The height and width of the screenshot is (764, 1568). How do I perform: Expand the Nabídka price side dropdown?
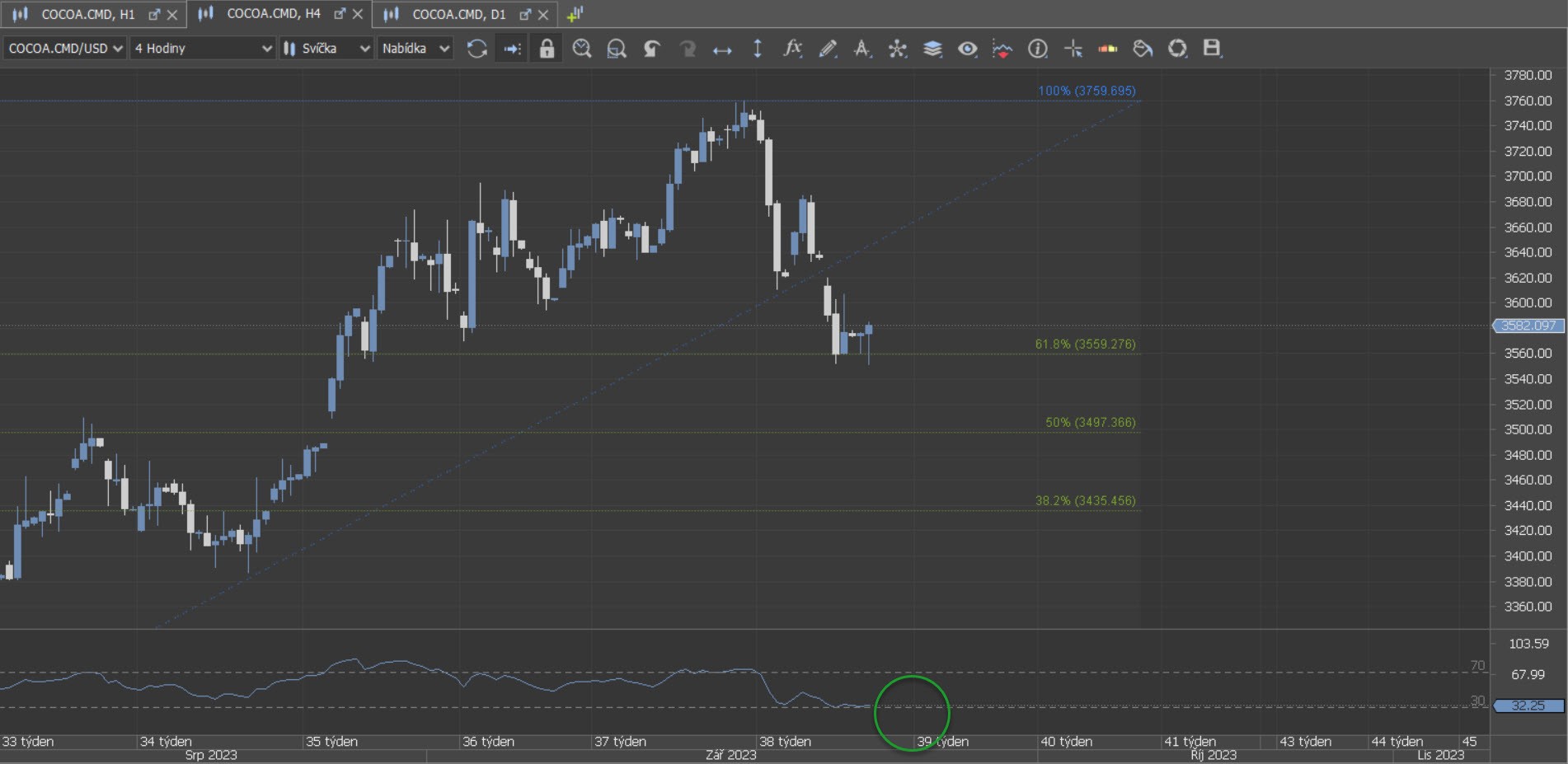tap(415, 49)
